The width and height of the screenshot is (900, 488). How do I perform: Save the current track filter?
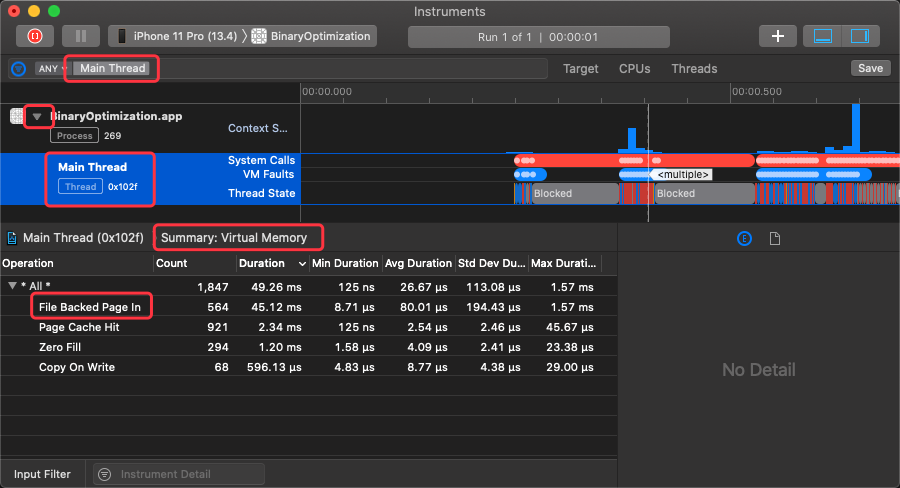870,68
